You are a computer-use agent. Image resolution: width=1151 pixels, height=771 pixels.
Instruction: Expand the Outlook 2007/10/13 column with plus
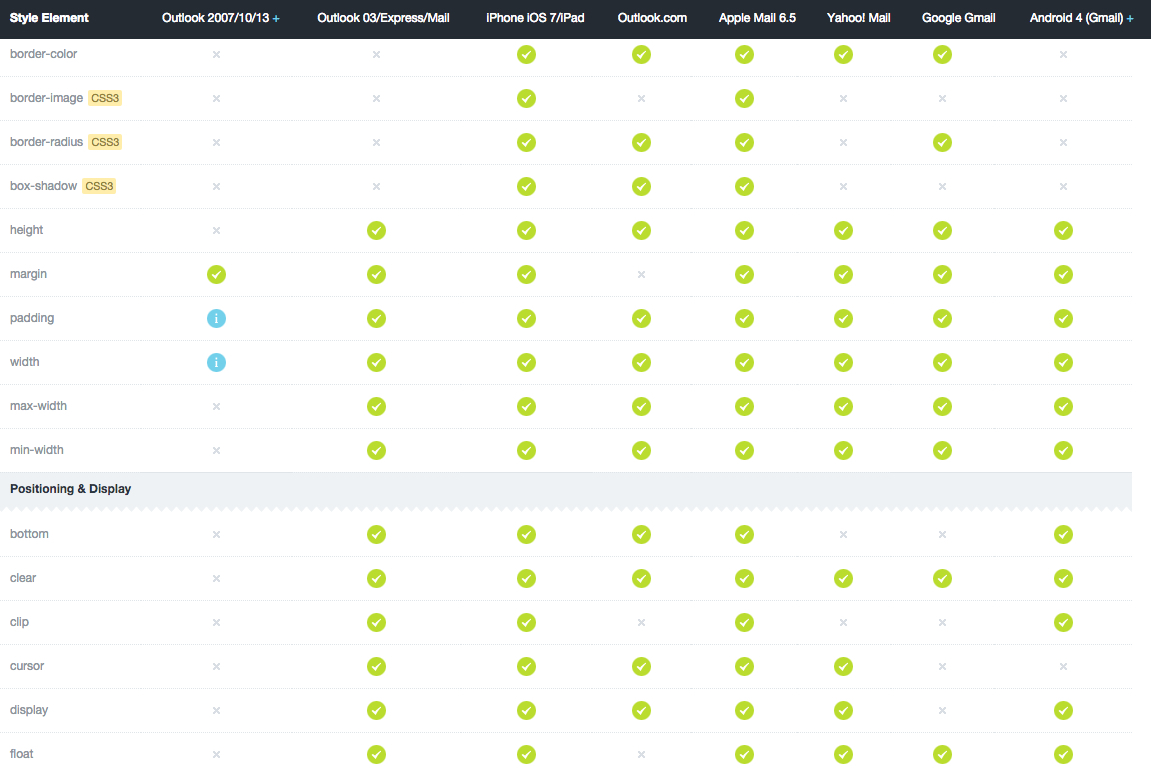coord(276,18)
